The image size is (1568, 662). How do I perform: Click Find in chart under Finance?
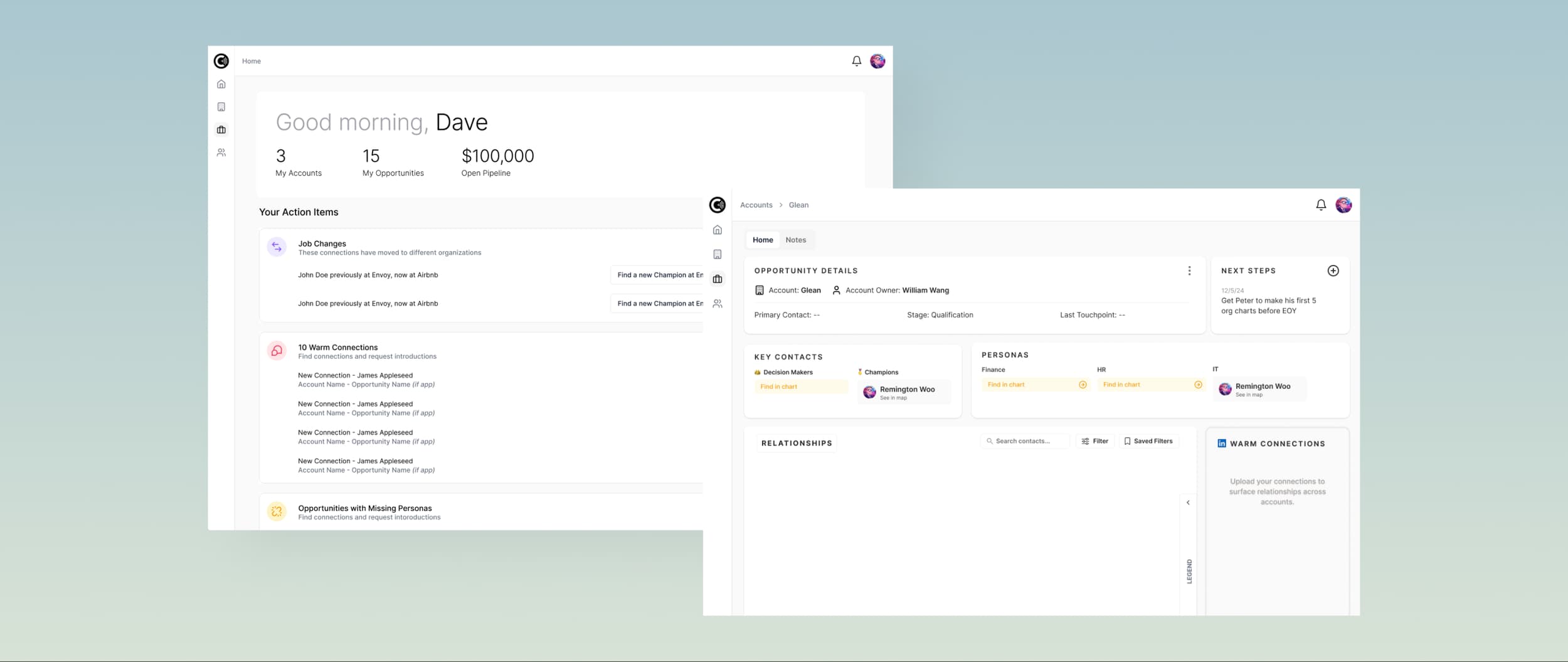point(1035,385)
